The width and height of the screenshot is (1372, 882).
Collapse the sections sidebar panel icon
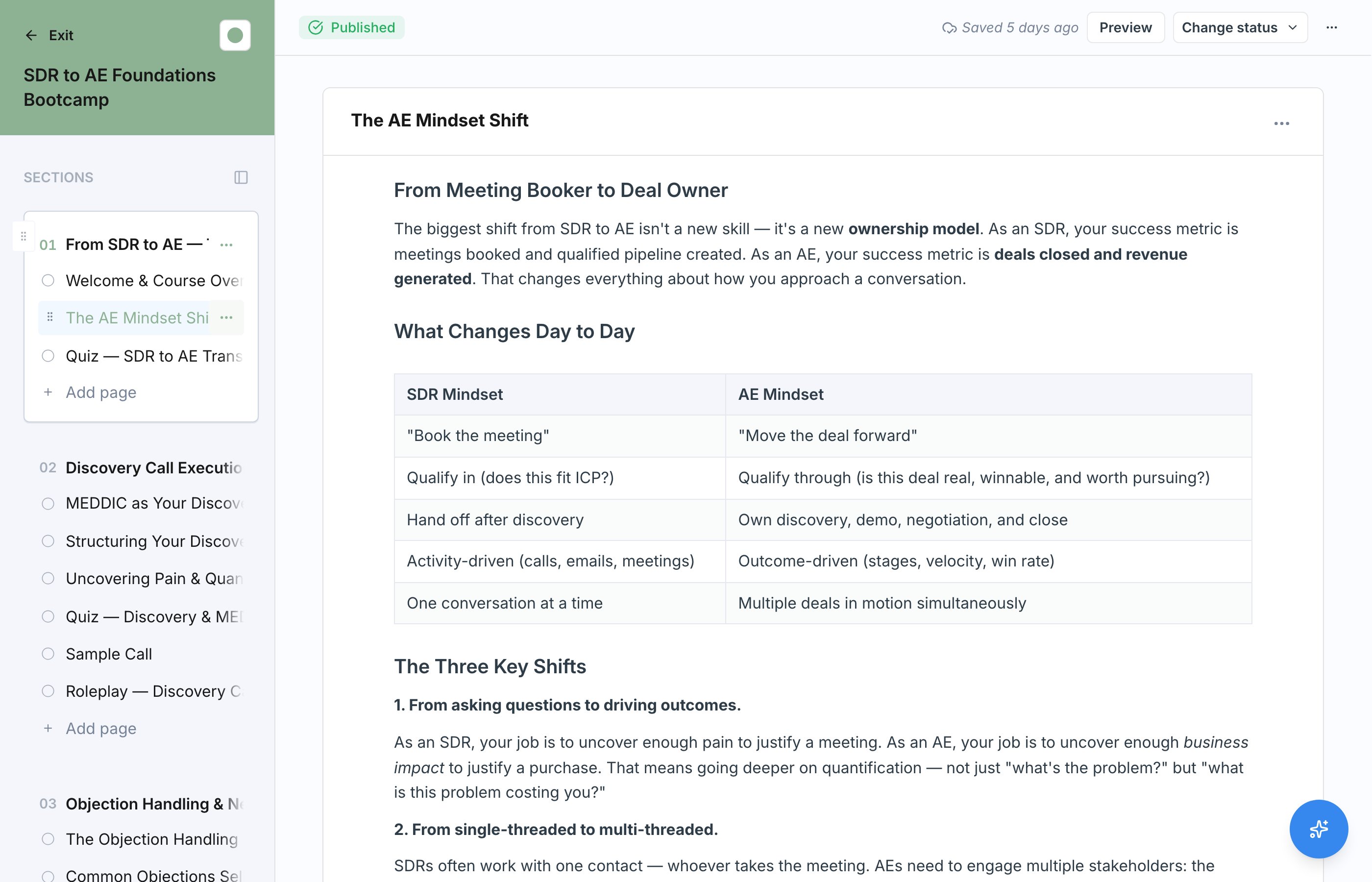click(241, 177)
